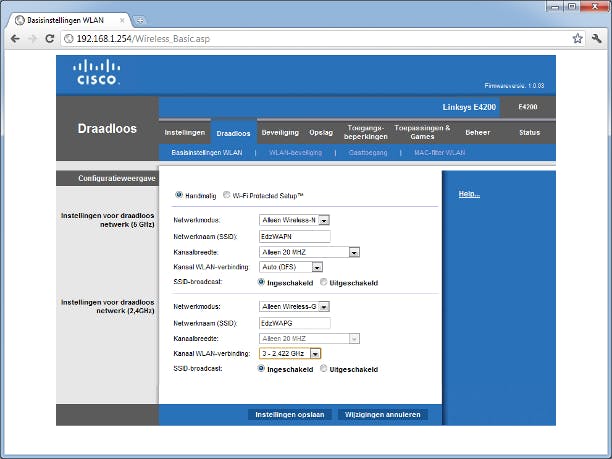This screenshot has width=612, height=459.
Task: Click the Instellingen opslaan button
Action: tap(290, 415)
